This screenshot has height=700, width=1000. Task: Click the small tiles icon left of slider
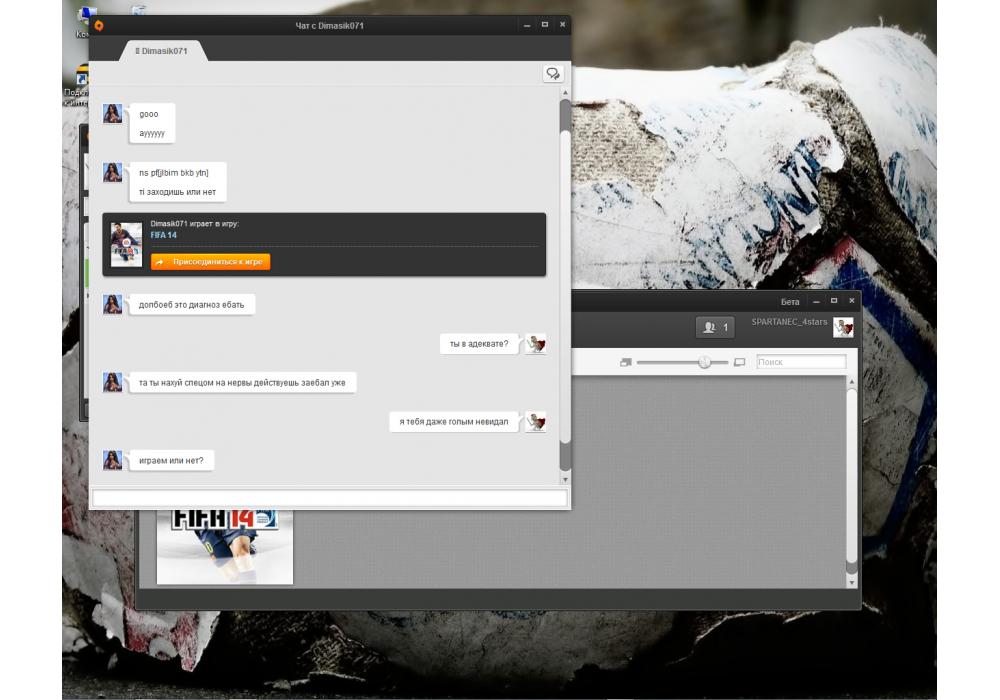(625, 362)
